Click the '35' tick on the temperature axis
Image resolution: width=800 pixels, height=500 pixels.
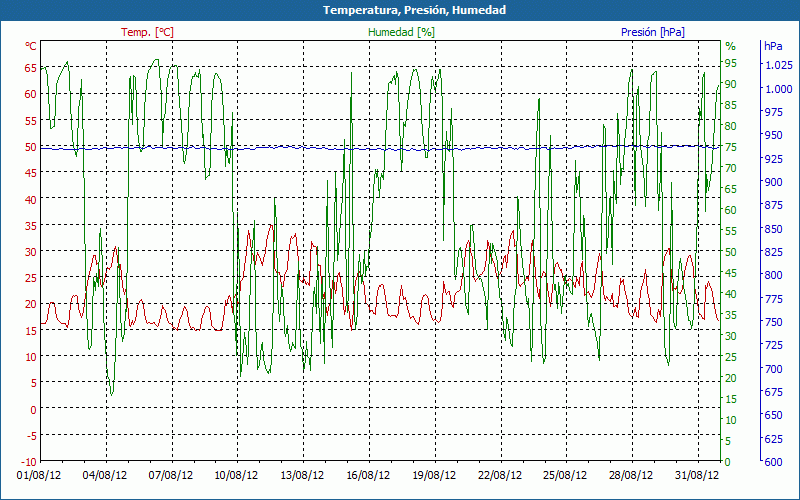[x=31, y=226]
